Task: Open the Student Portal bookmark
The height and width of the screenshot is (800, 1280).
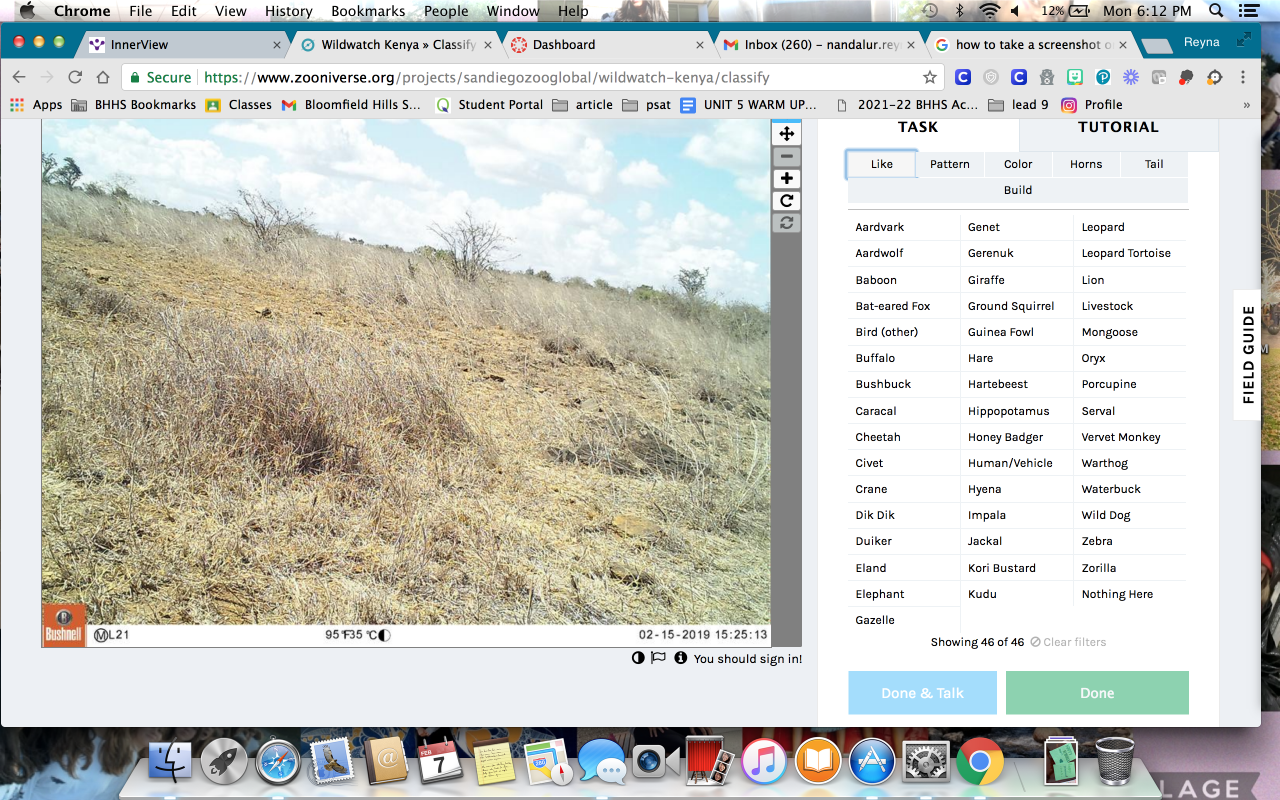Action: (x=489, y=104)
